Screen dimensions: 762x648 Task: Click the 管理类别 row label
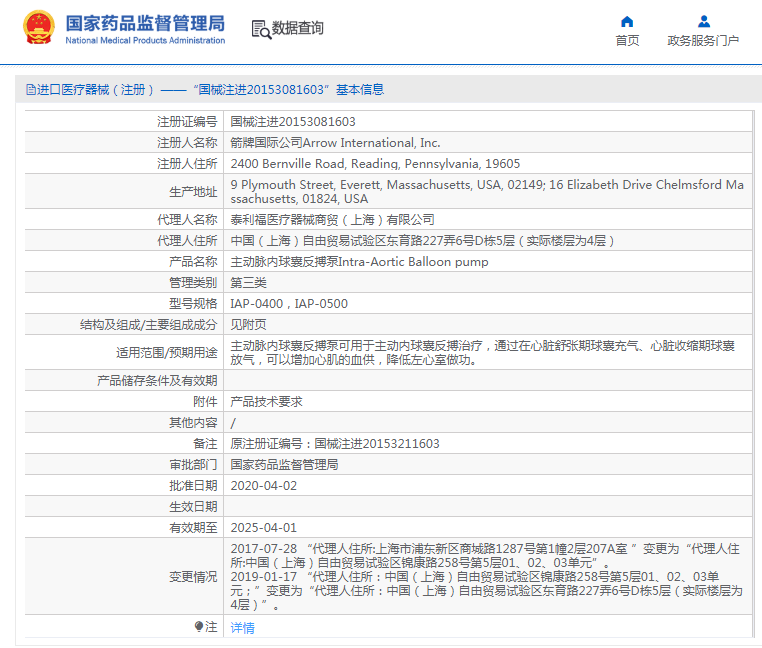coord(193,283)
